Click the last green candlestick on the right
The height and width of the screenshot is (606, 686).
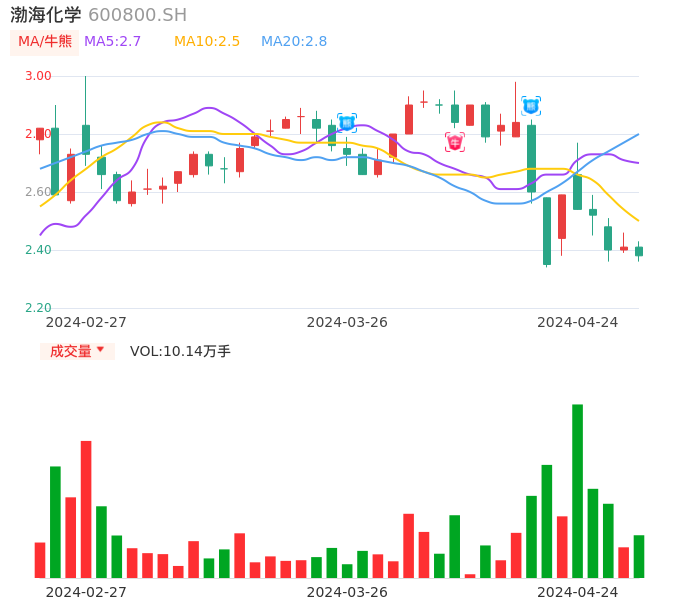639,251
